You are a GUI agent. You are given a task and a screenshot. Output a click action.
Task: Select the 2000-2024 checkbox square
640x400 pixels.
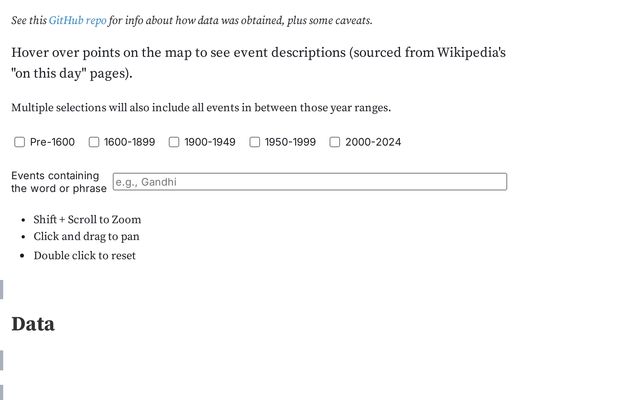coord(335,142)
